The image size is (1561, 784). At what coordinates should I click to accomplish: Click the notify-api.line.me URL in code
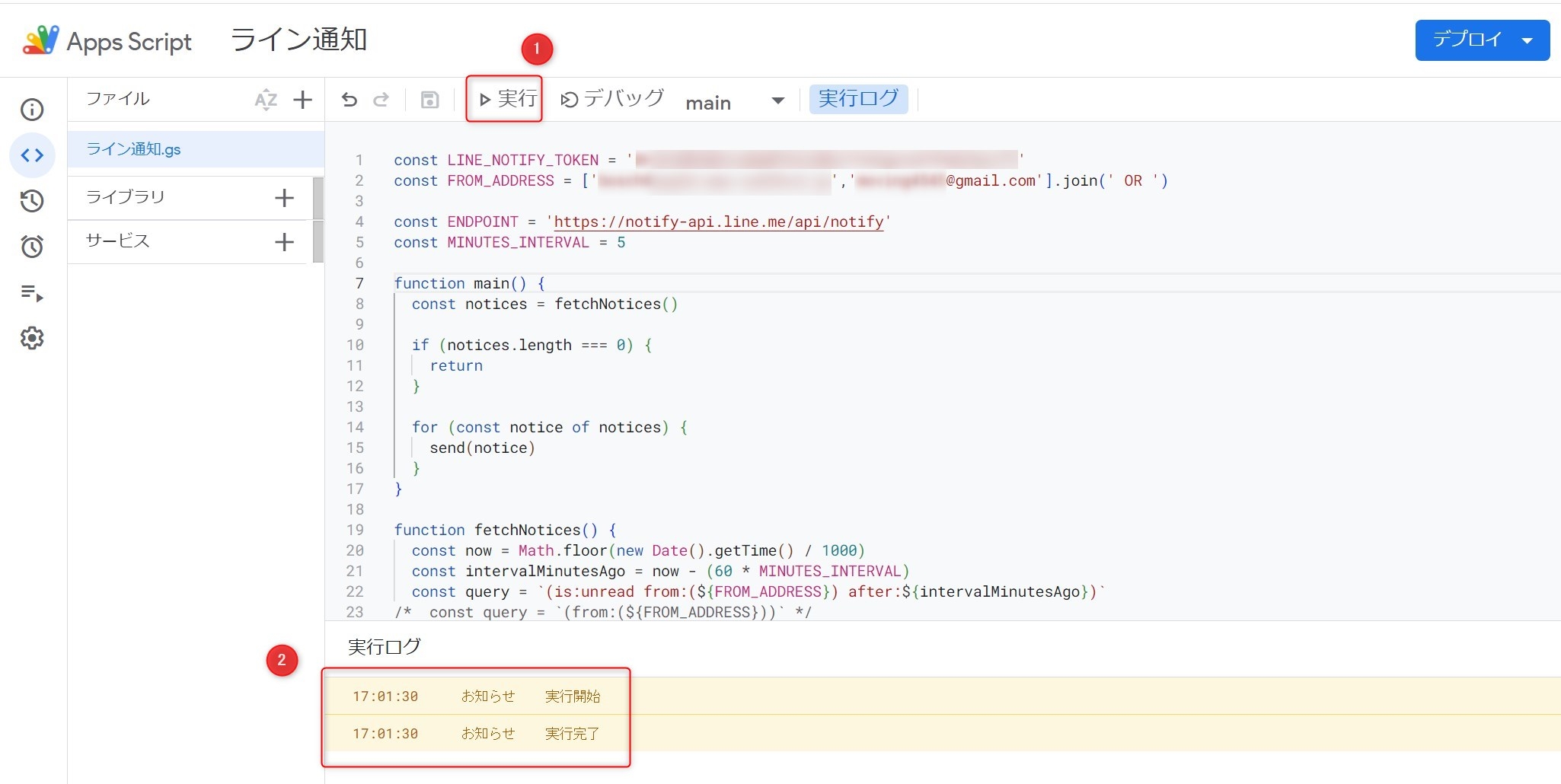point(718,222)
